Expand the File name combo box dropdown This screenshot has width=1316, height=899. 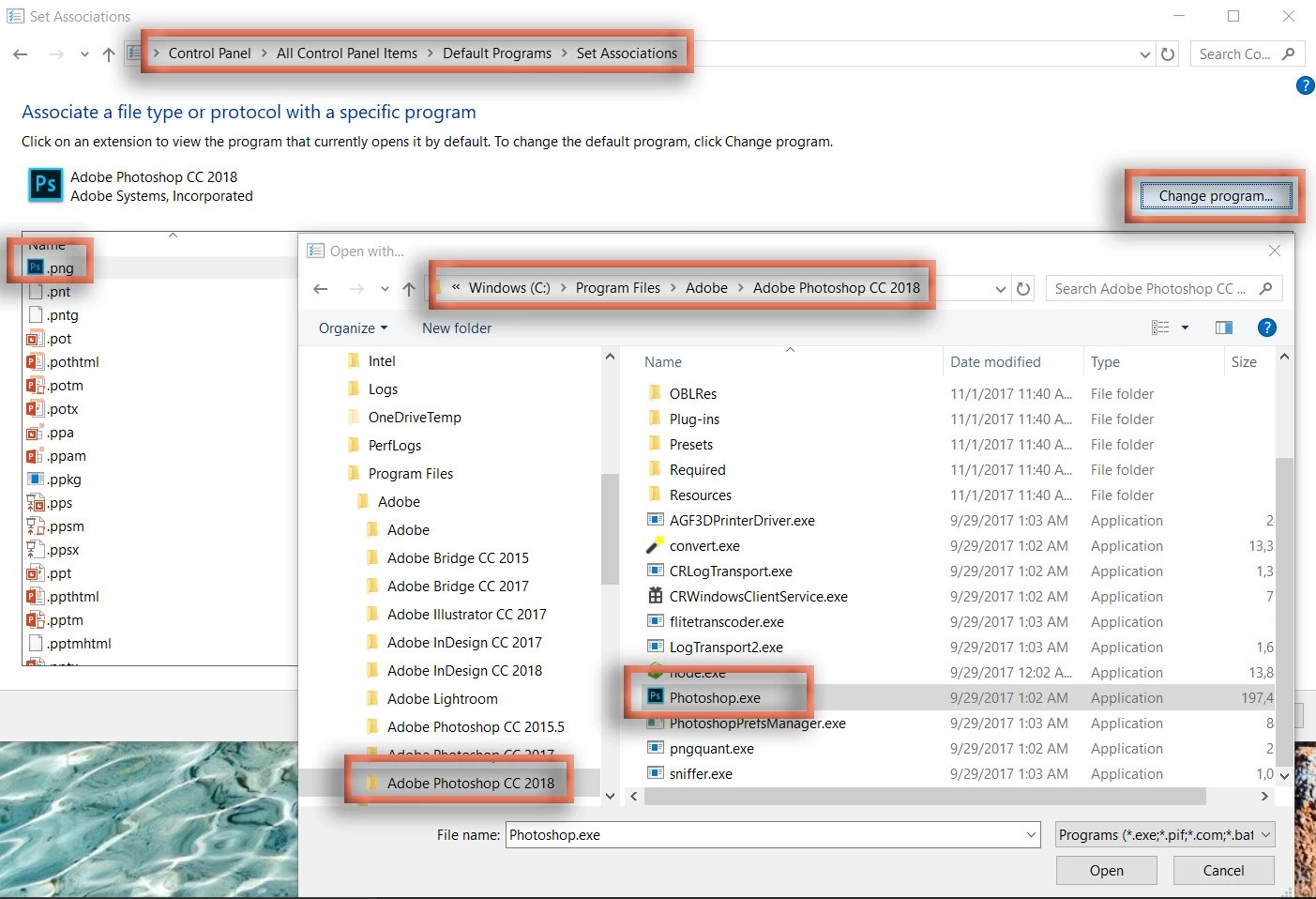[x=1031, y=834]
